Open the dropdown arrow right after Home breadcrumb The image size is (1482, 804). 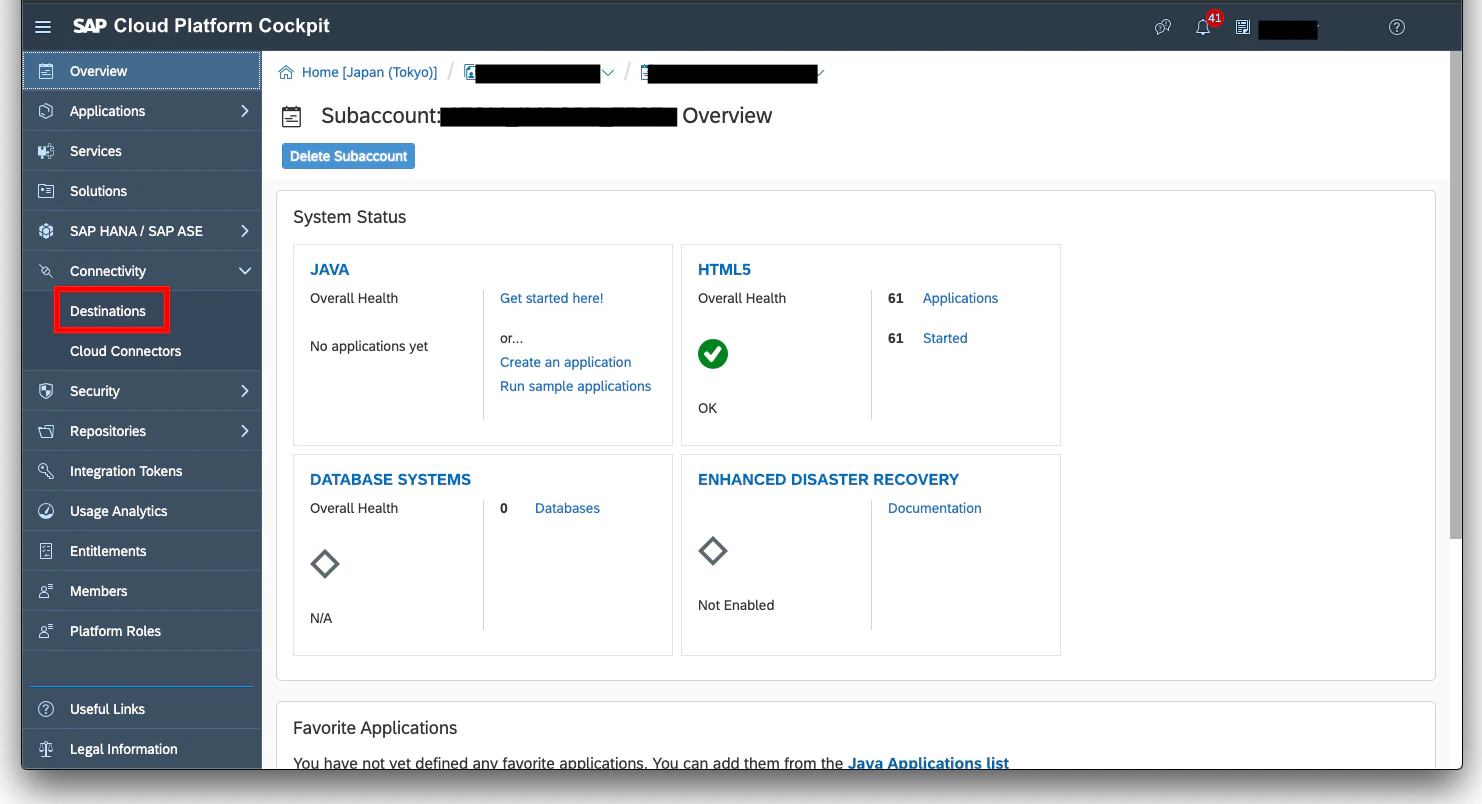click(x=608, y=73)
